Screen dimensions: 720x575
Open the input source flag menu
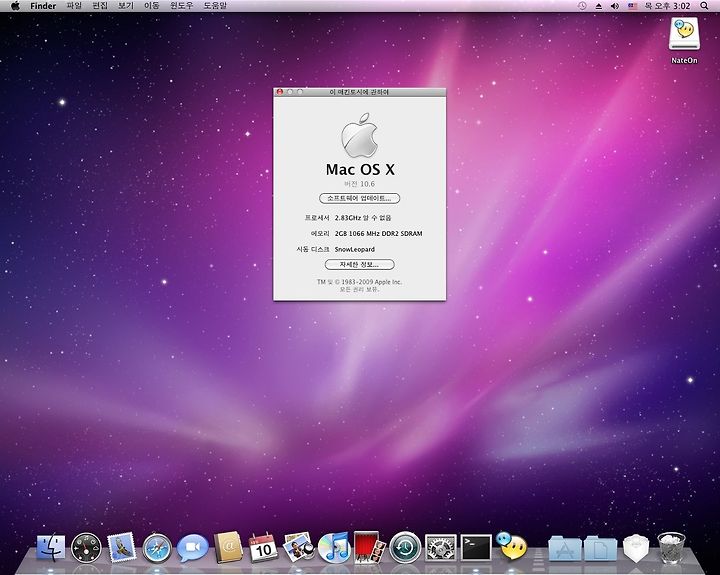[x=633, y=6]
